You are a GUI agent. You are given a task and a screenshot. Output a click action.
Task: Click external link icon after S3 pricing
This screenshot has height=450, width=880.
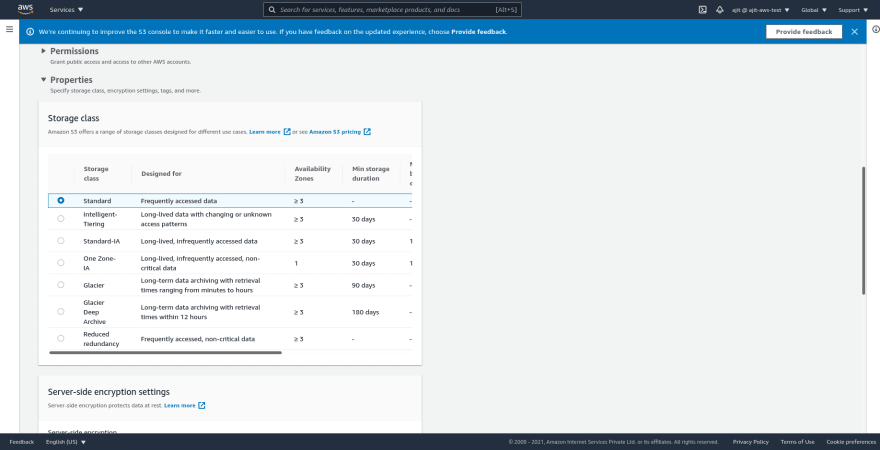pos(367,132)
